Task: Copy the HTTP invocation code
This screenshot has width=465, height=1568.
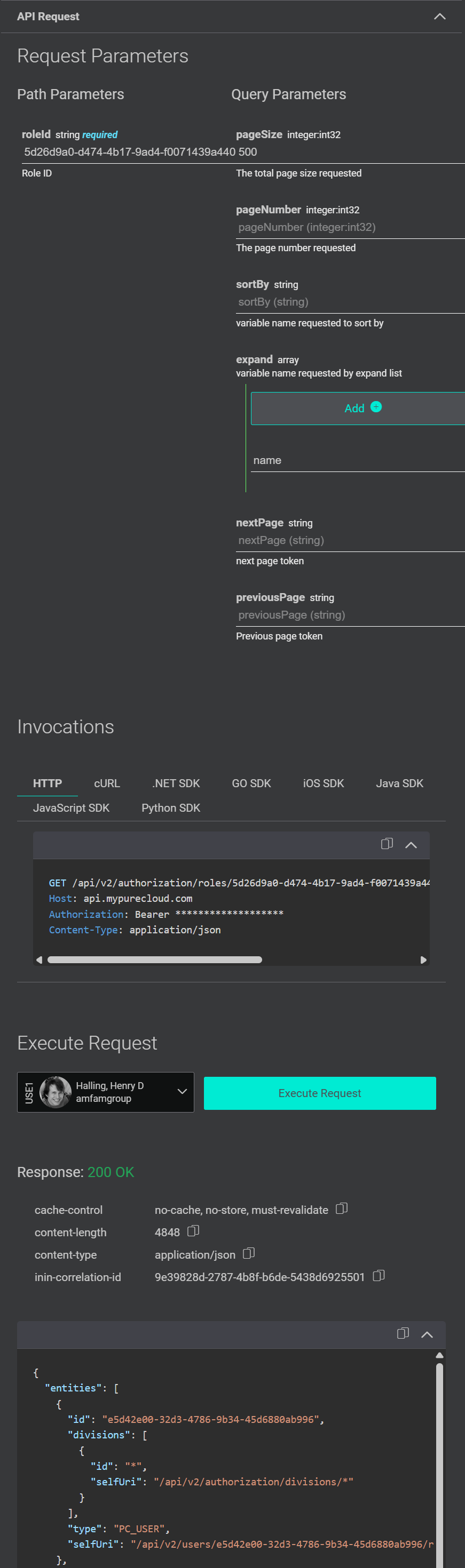Action: click(x=387, y=844)
